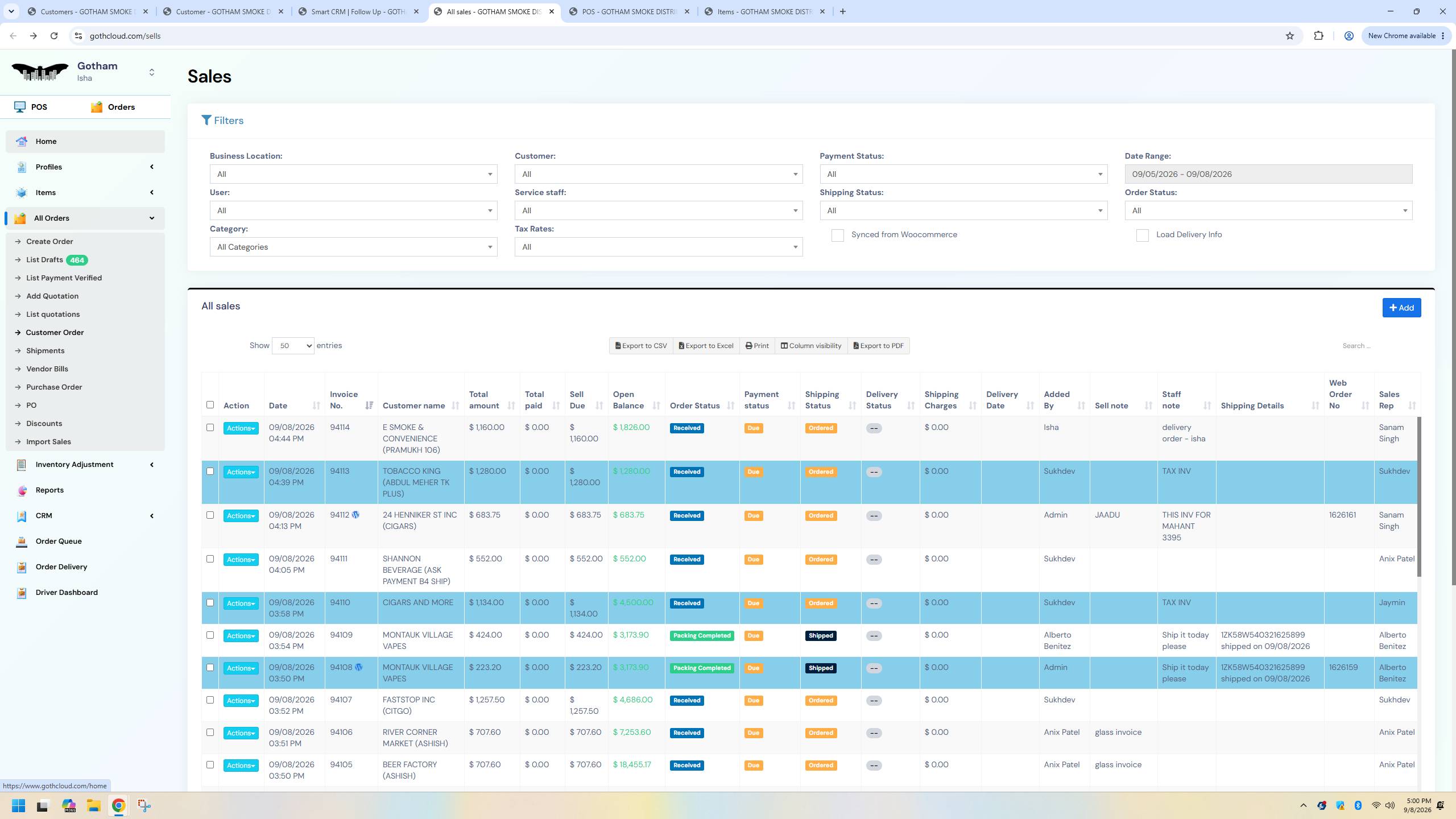
Task: Click the WordPress icon beside invoice 94112
Action: (356, 515)
